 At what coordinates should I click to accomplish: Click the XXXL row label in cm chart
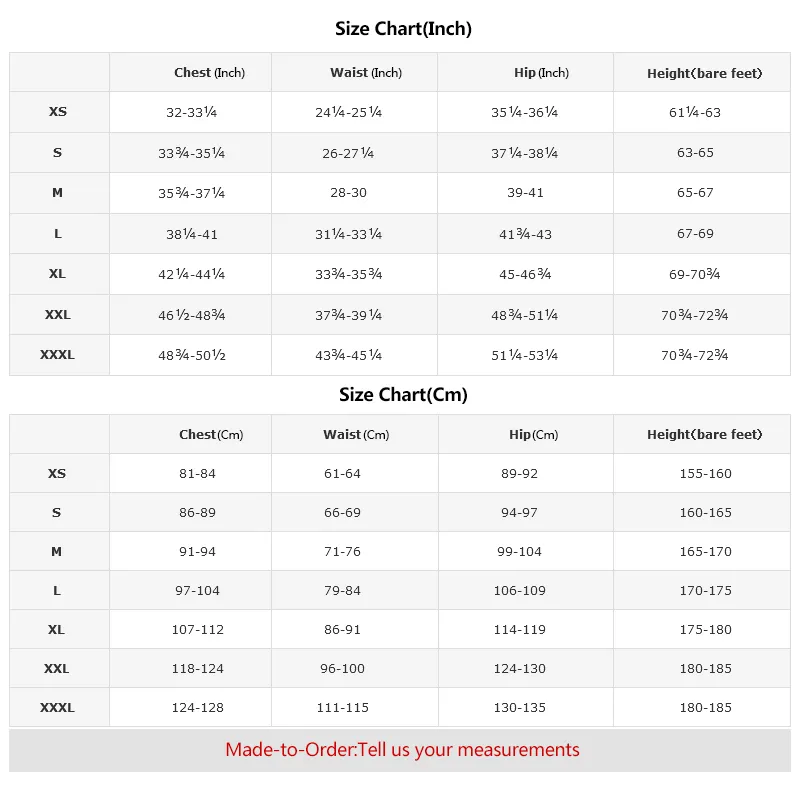[57, 708]
